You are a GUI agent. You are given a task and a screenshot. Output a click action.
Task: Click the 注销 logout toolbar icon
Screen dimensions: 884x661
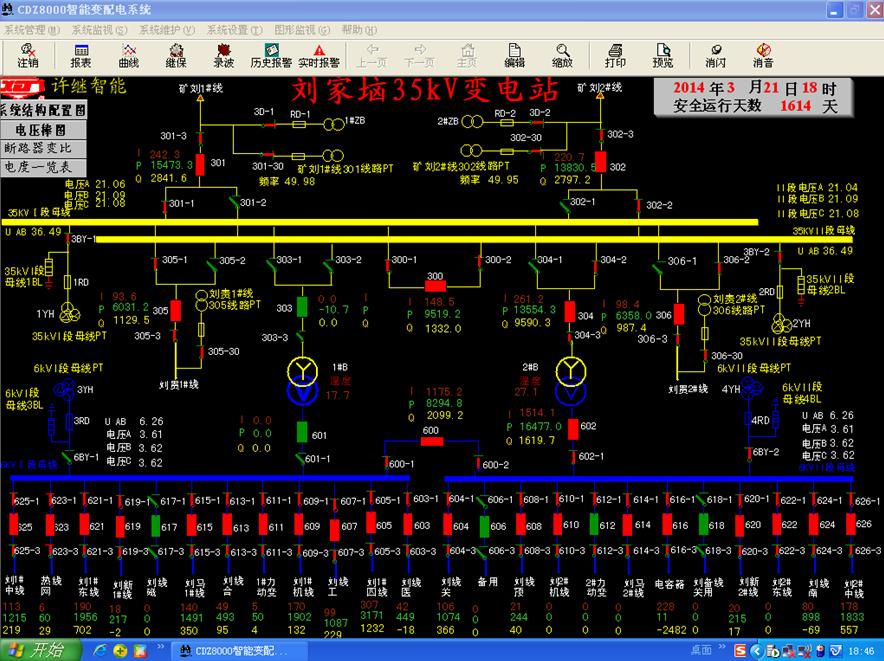(x=27, y=55)
